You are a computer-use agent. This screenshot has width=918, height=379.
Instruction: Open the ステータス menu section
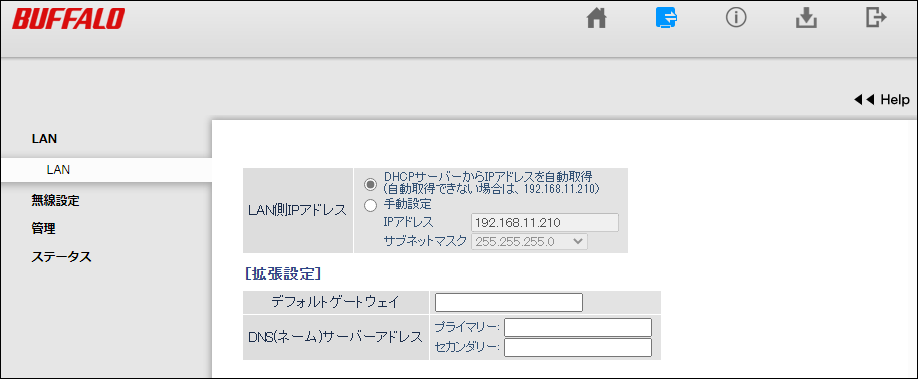point(61,257)
